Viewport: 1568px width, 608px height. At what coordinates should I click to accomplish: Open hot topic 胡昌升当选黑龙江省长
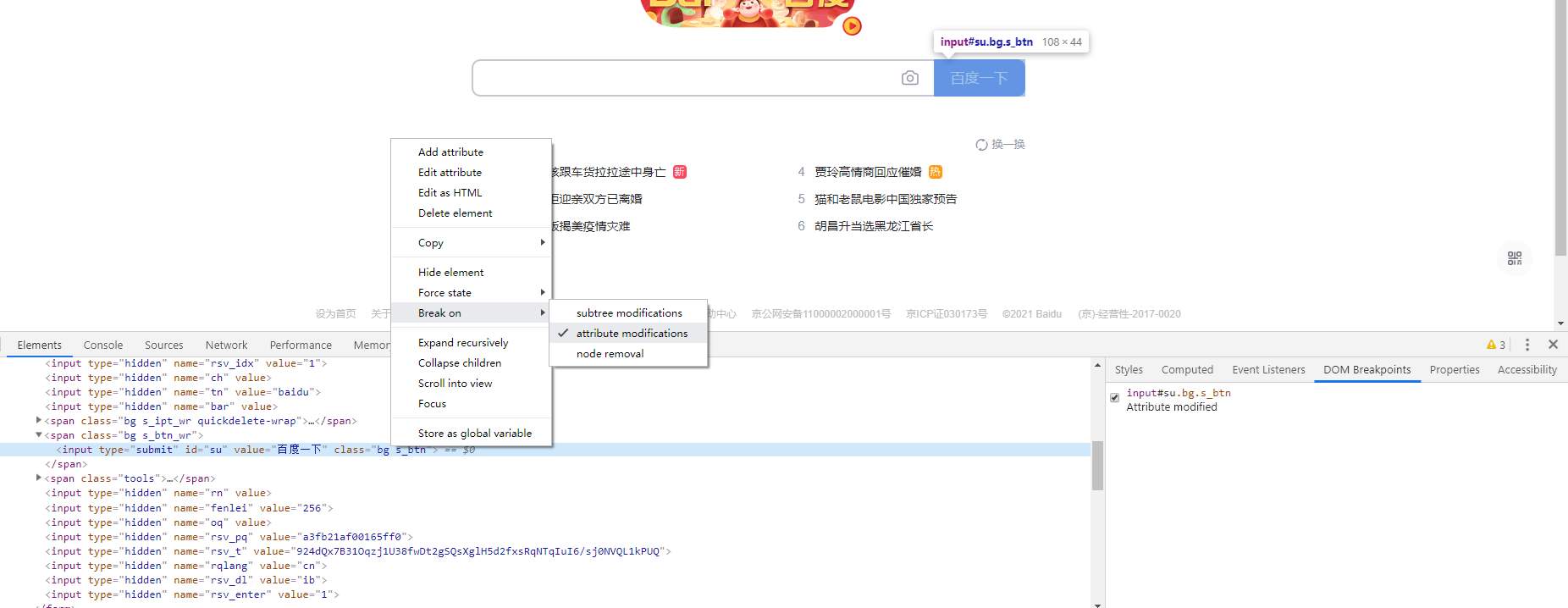[x=874, y=226]
